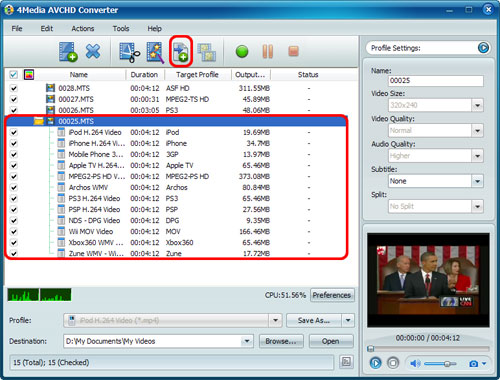500x380 pixels.
Task: Uncheck Archos WMV checkbox
Action: (14, 187)
